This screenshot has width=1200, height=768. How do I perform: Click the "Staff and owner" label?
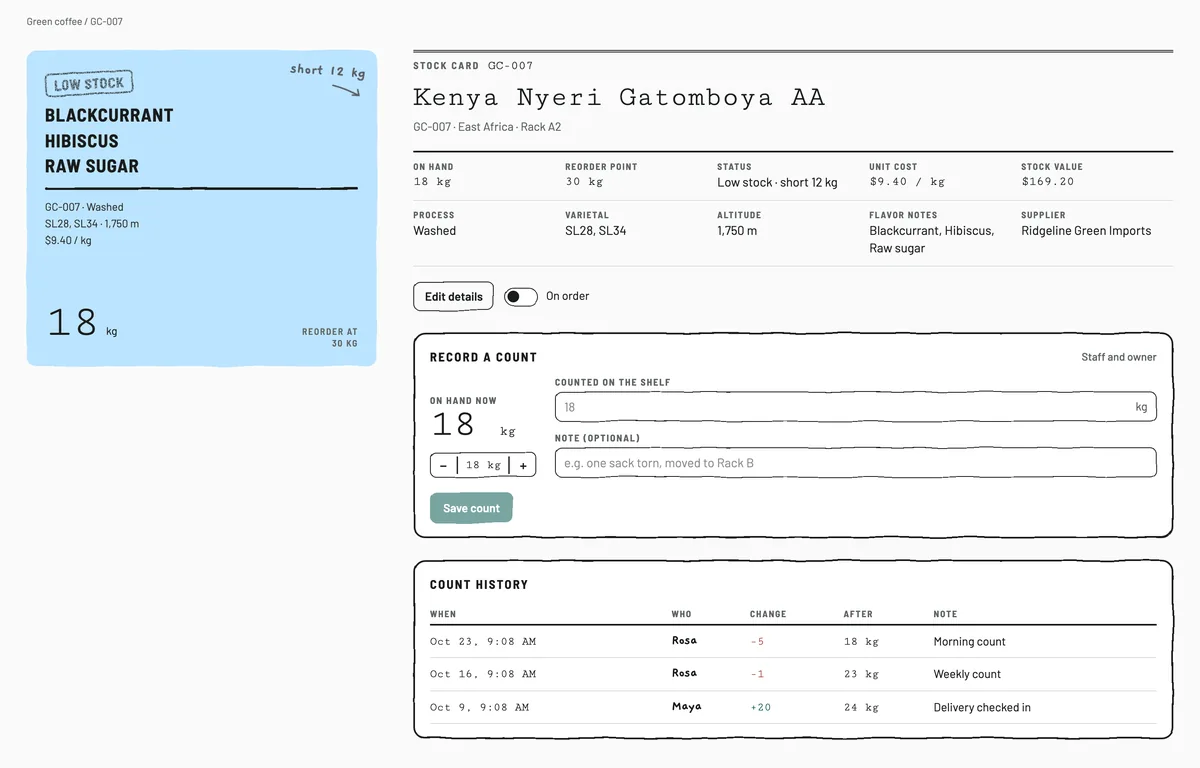(x=1119, y=357)
